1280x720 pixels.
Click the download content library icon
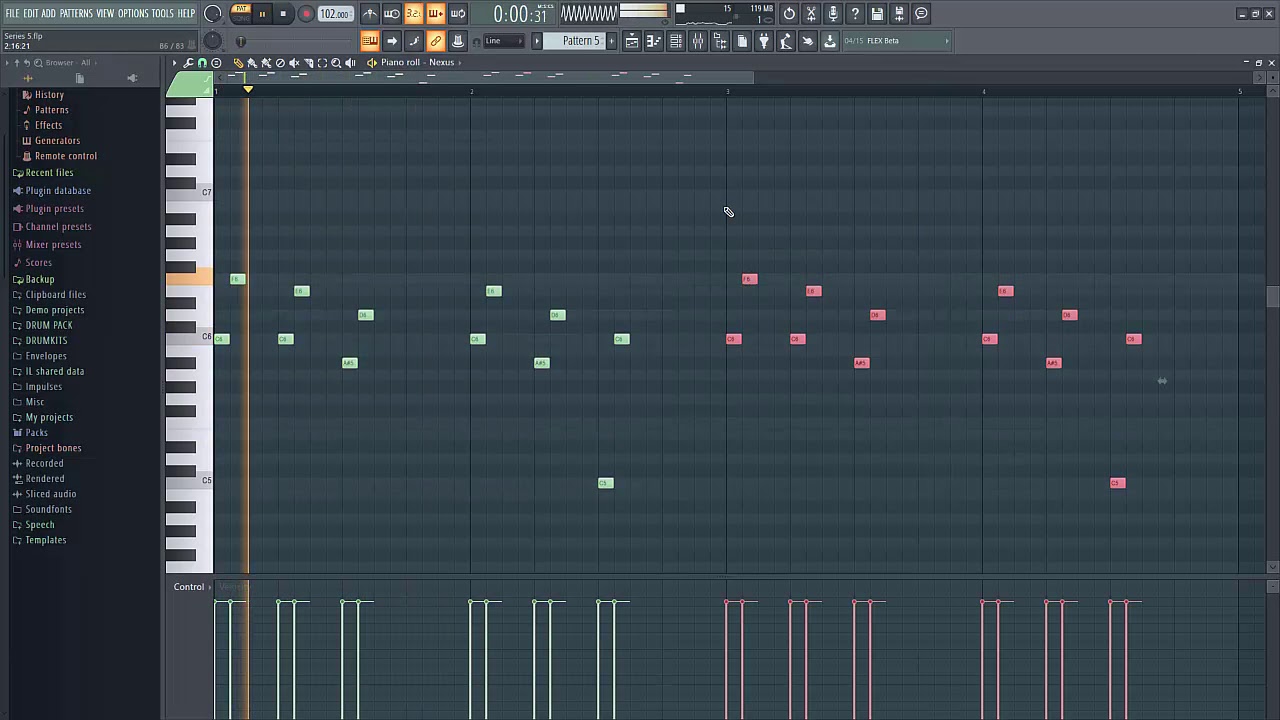(830, 41)
